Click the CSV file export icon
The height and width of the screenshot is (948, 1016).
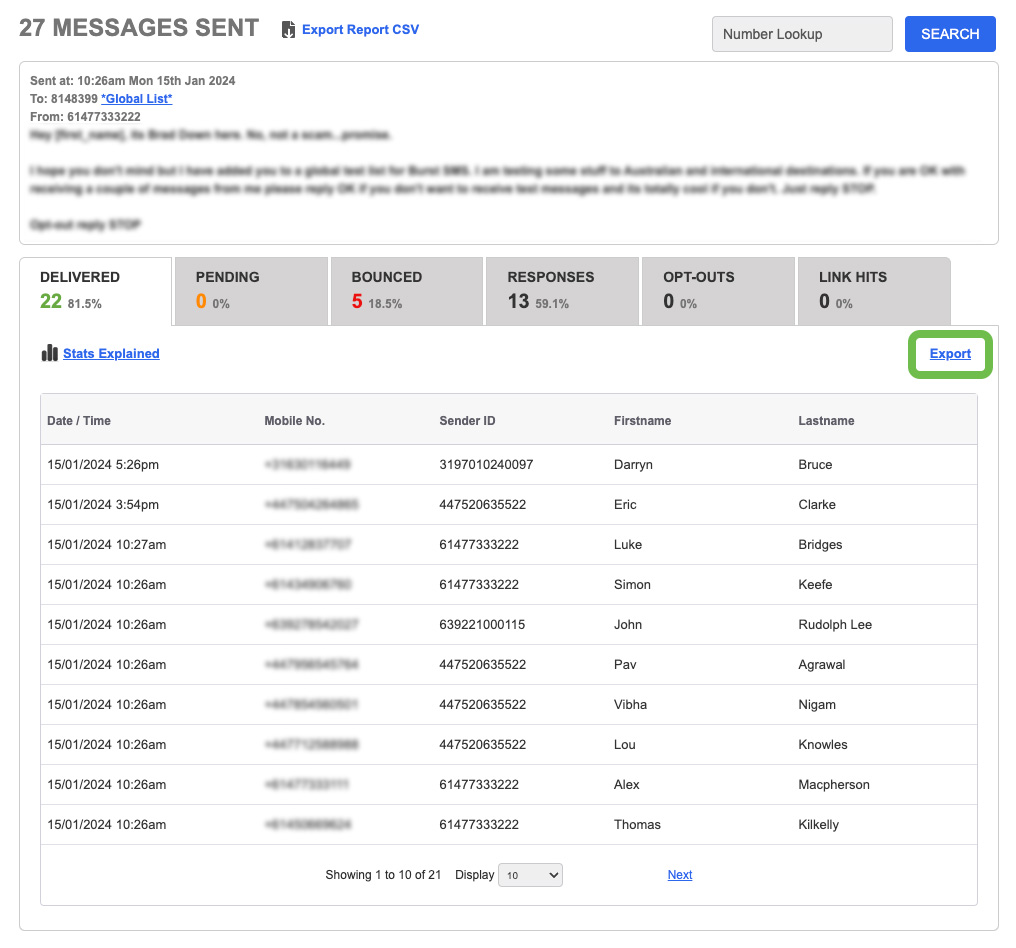pos(288,30)
